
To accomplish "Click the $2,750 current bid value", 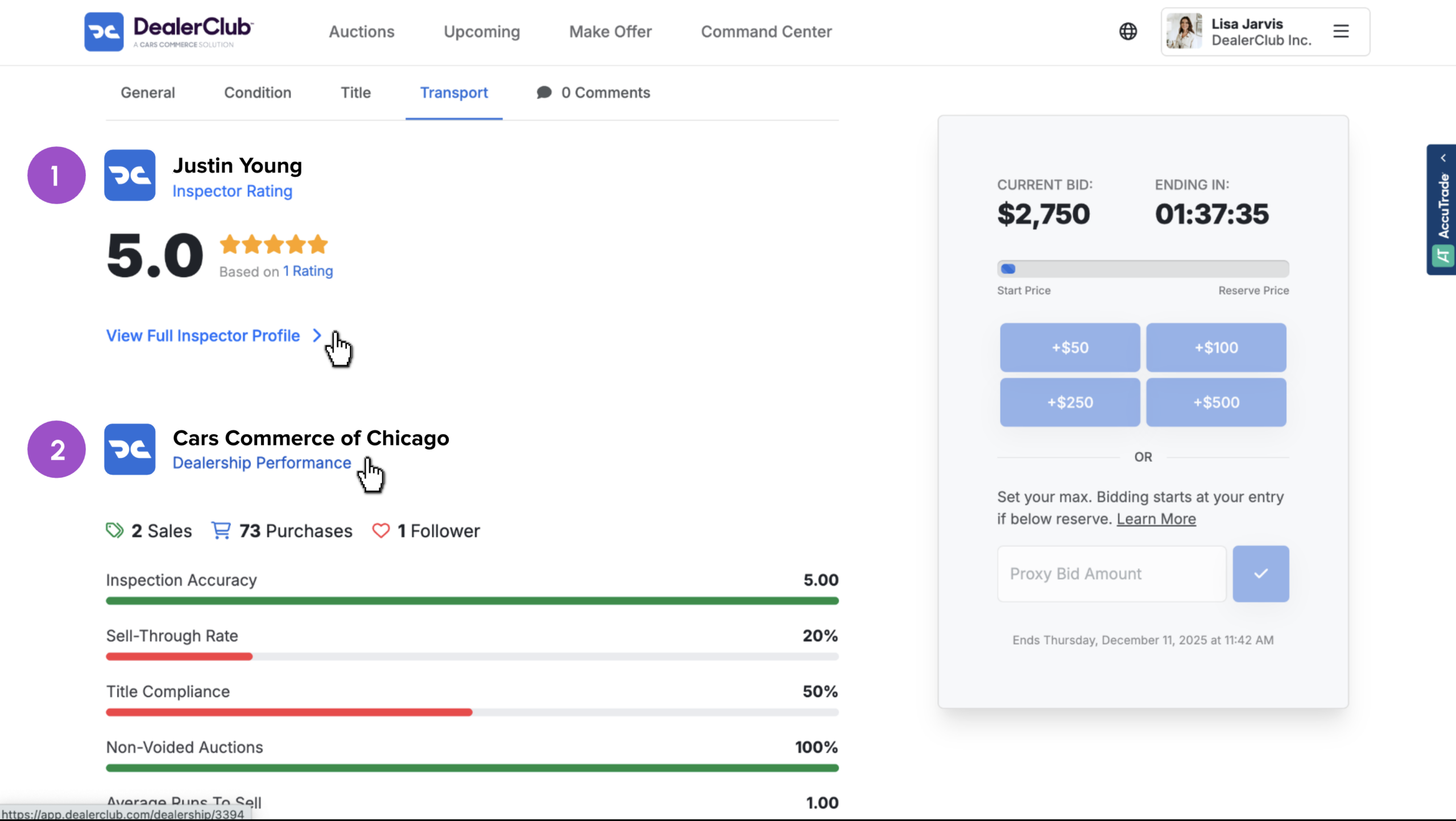I will click(x=1044, y=214).
